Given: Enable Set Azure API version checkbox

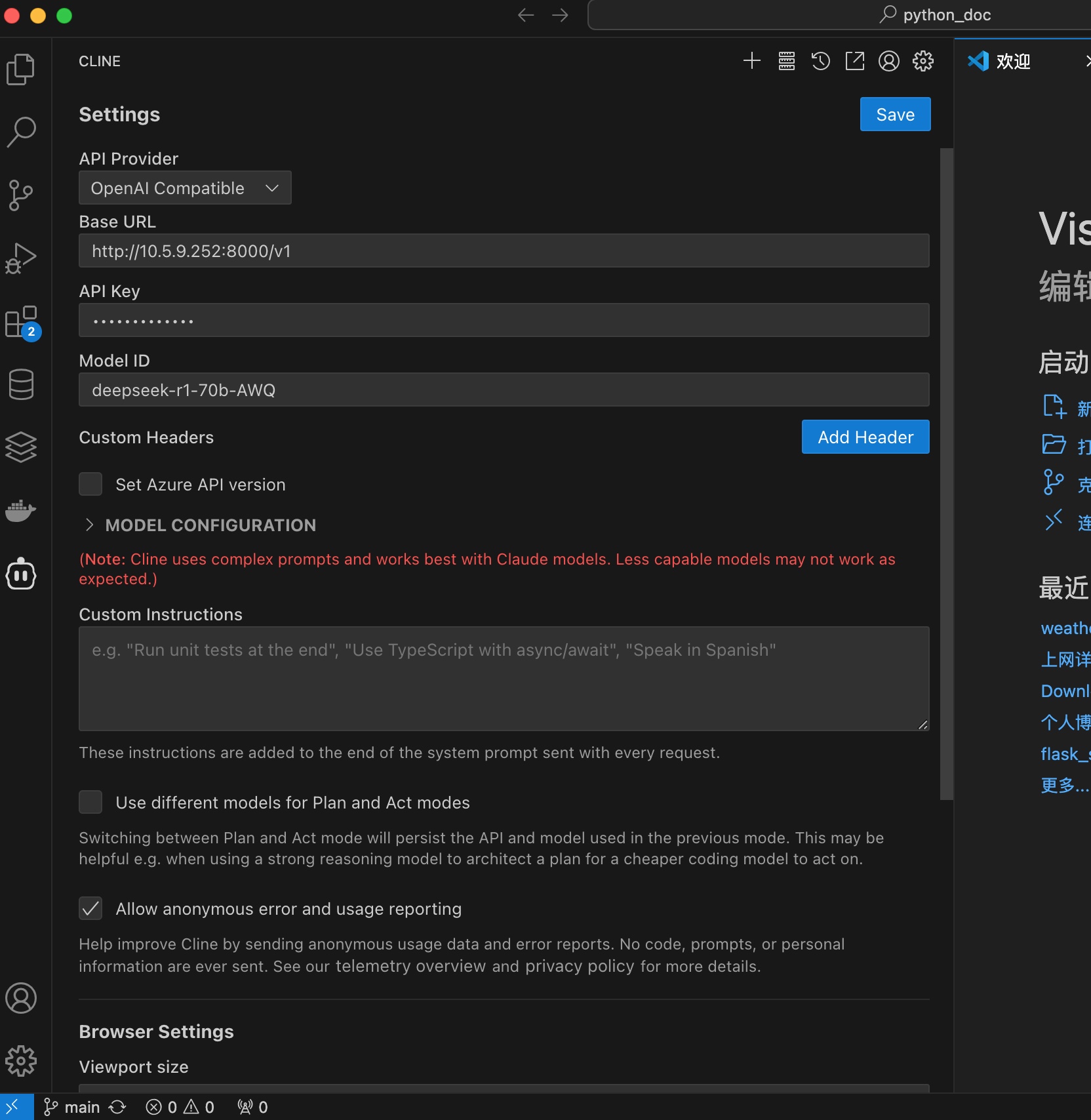Looking at the screenshot, I should click(90, 484).
